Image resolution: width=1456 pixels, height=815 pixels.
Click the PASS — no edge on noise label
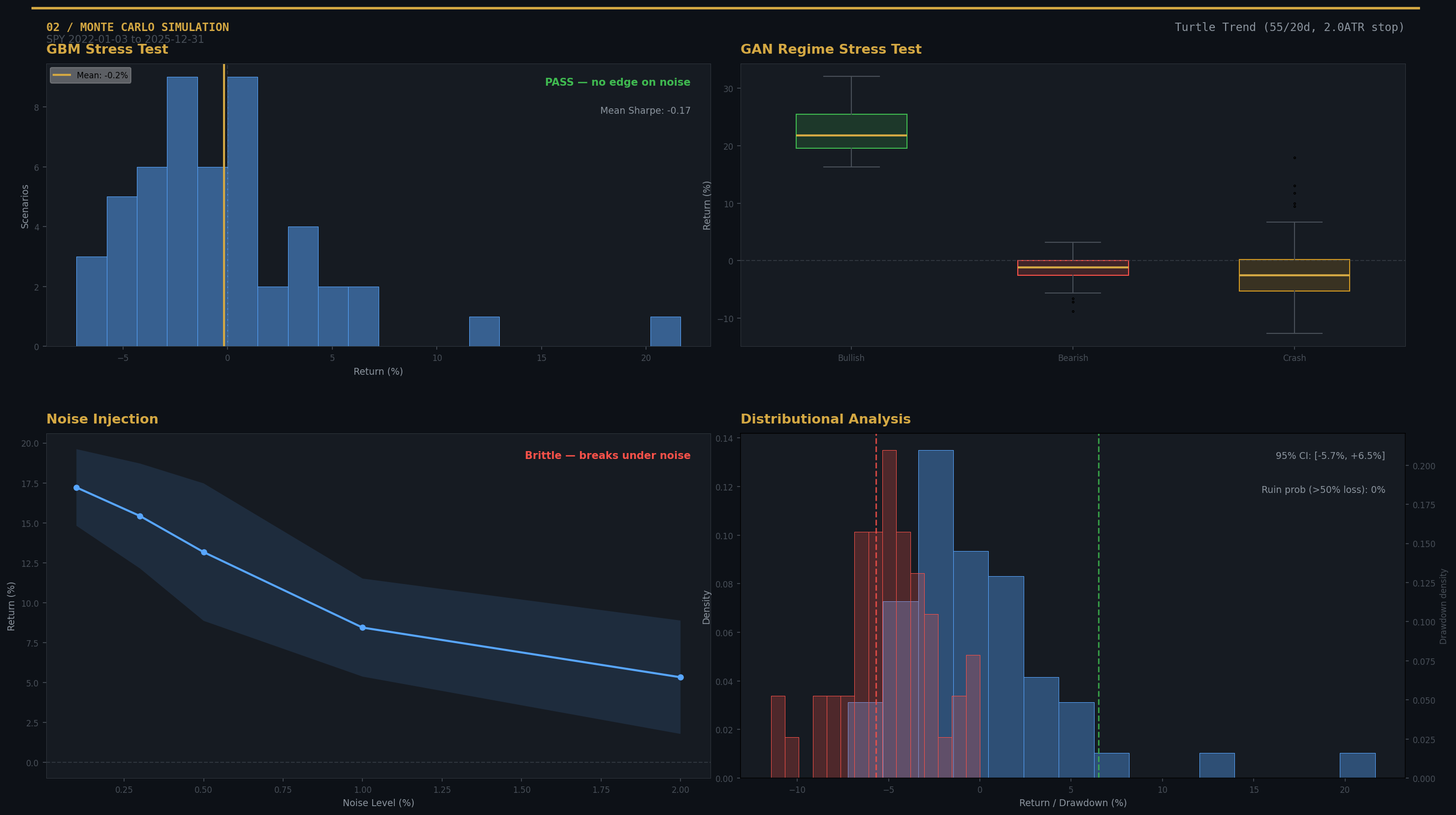[617, 82]
